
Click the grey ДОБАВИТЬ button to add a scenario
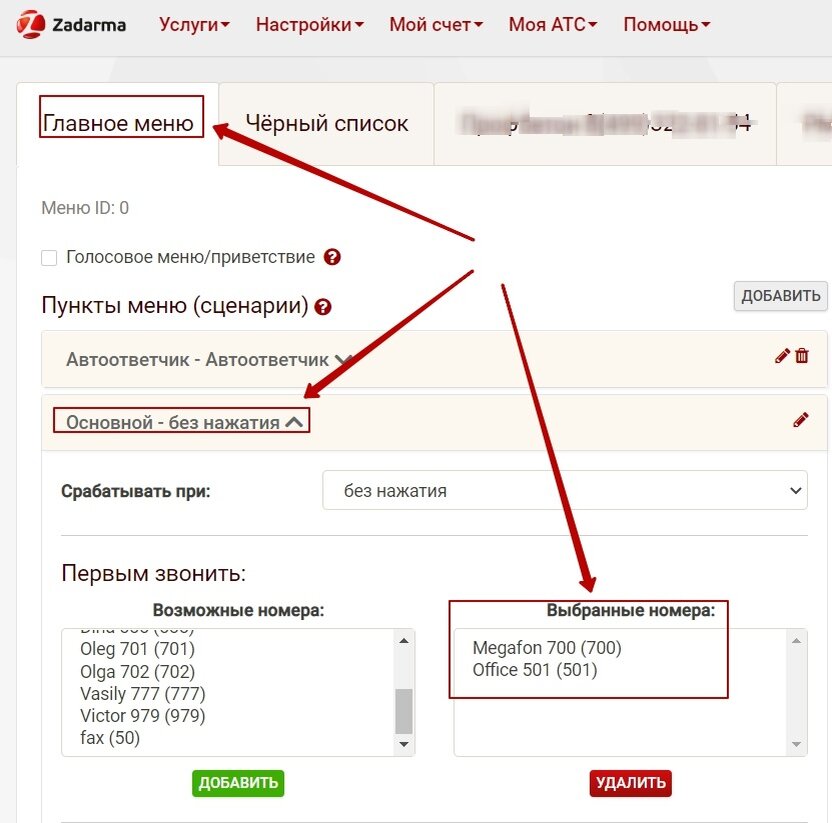click(781, 296)
